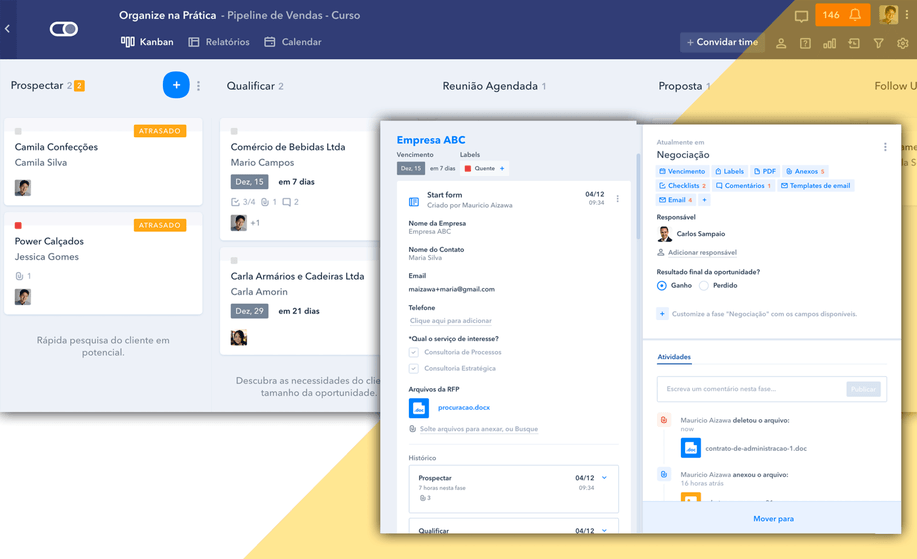Open the Negociação phase three-dot menu
917x559 pixels.
(885, 147)
